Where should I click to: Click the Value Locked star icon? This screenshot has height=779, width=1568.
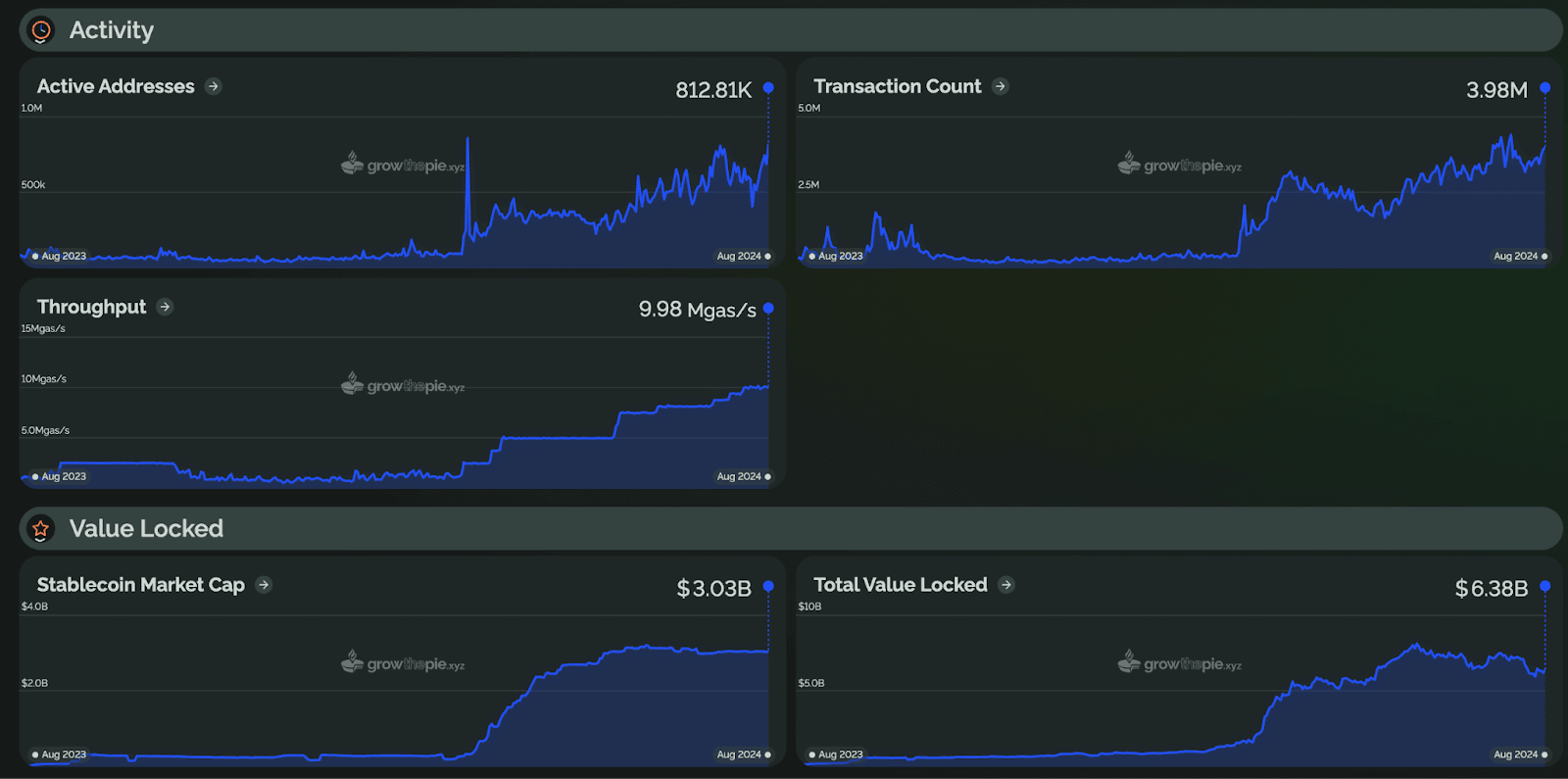(x=41, y=529)
